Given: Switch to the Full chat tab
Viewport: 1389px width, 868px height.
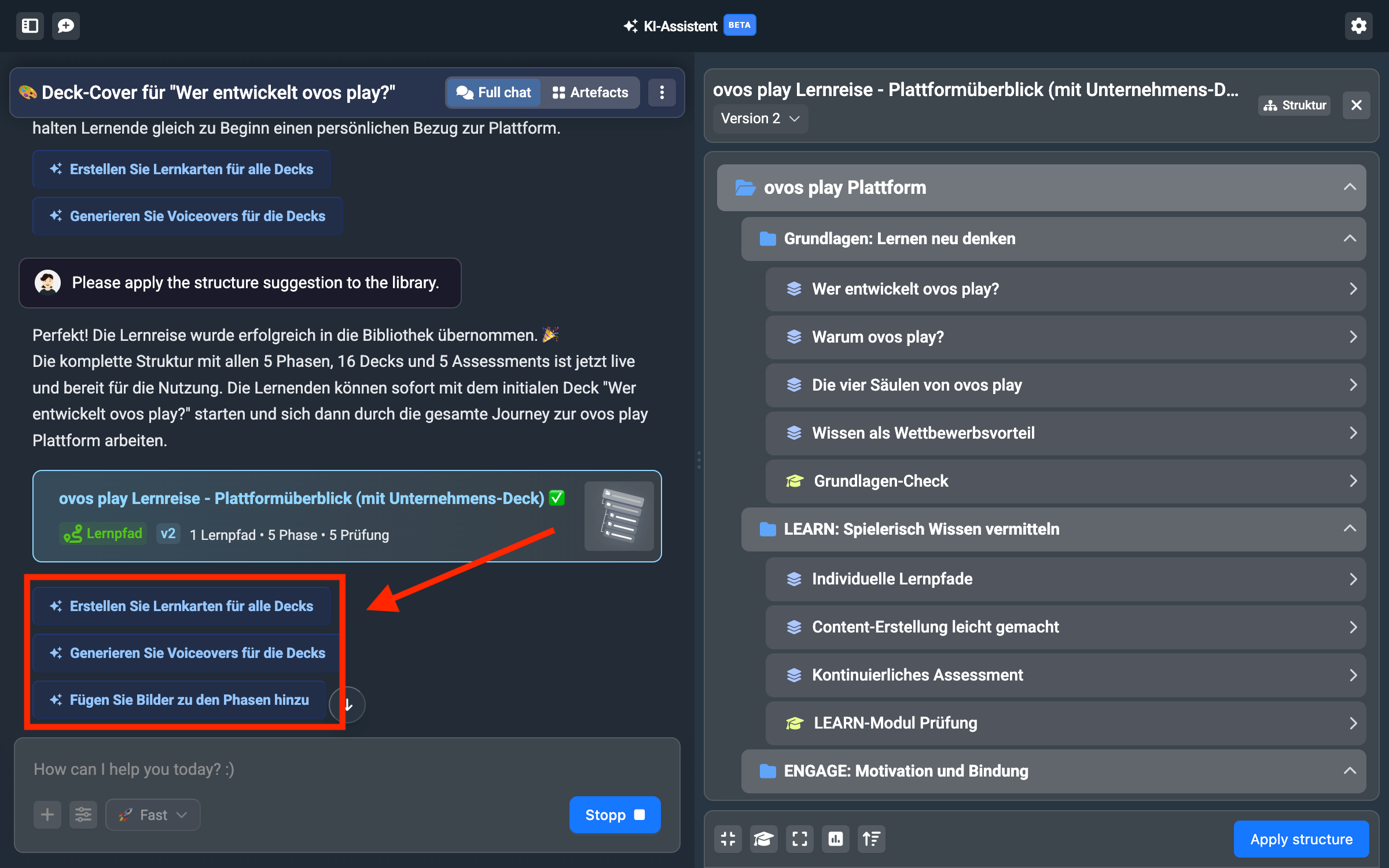Looking at the screenshot, I should 494,93.
